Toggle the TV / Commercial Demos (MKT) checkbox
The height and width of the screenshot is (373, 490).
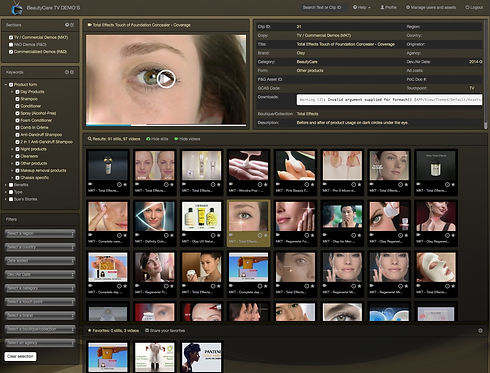coord(11,38)
